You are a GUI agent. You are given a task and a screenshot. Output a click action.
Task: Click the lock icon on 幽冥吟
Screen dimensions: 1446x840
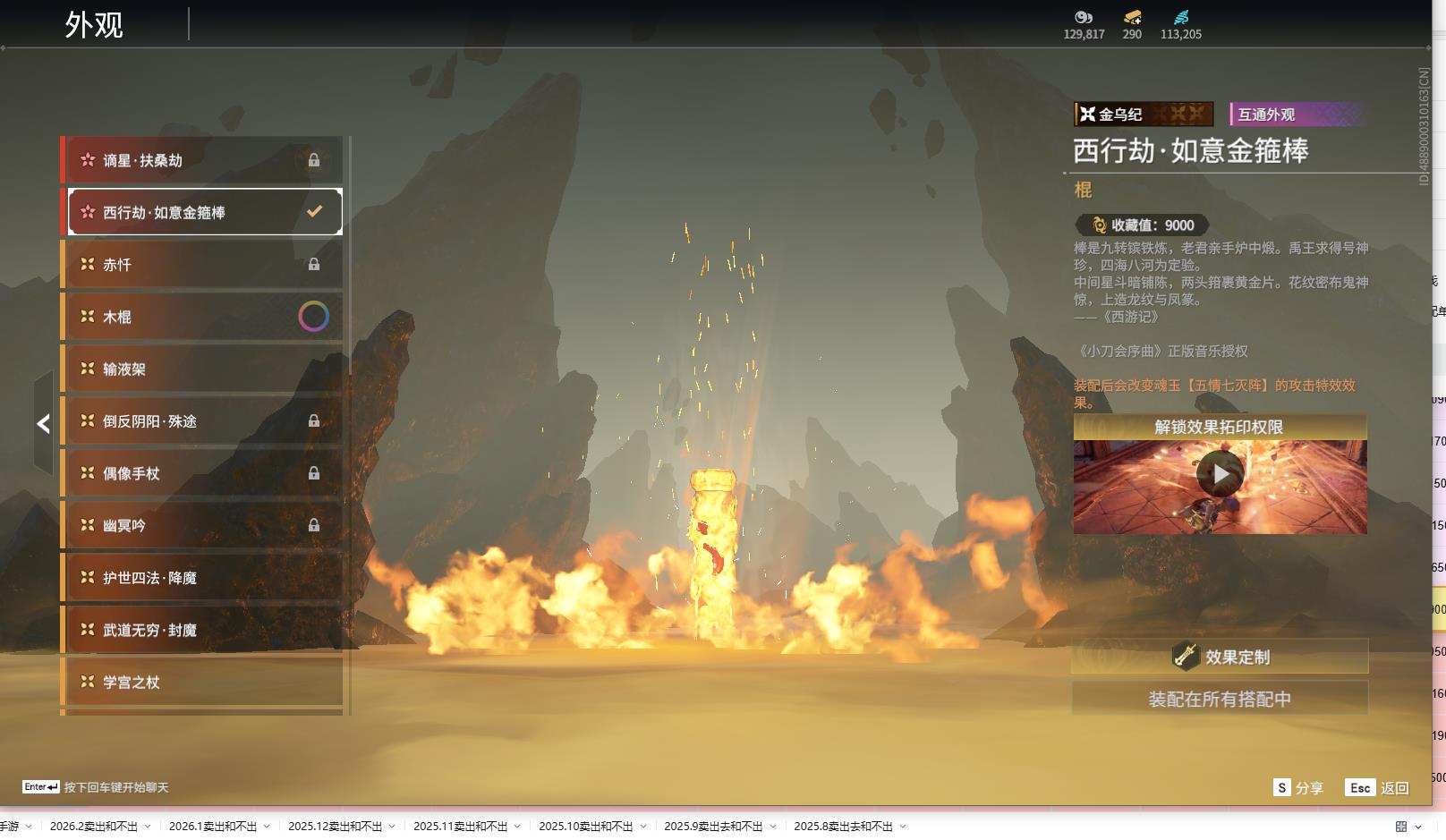[314, 525]
